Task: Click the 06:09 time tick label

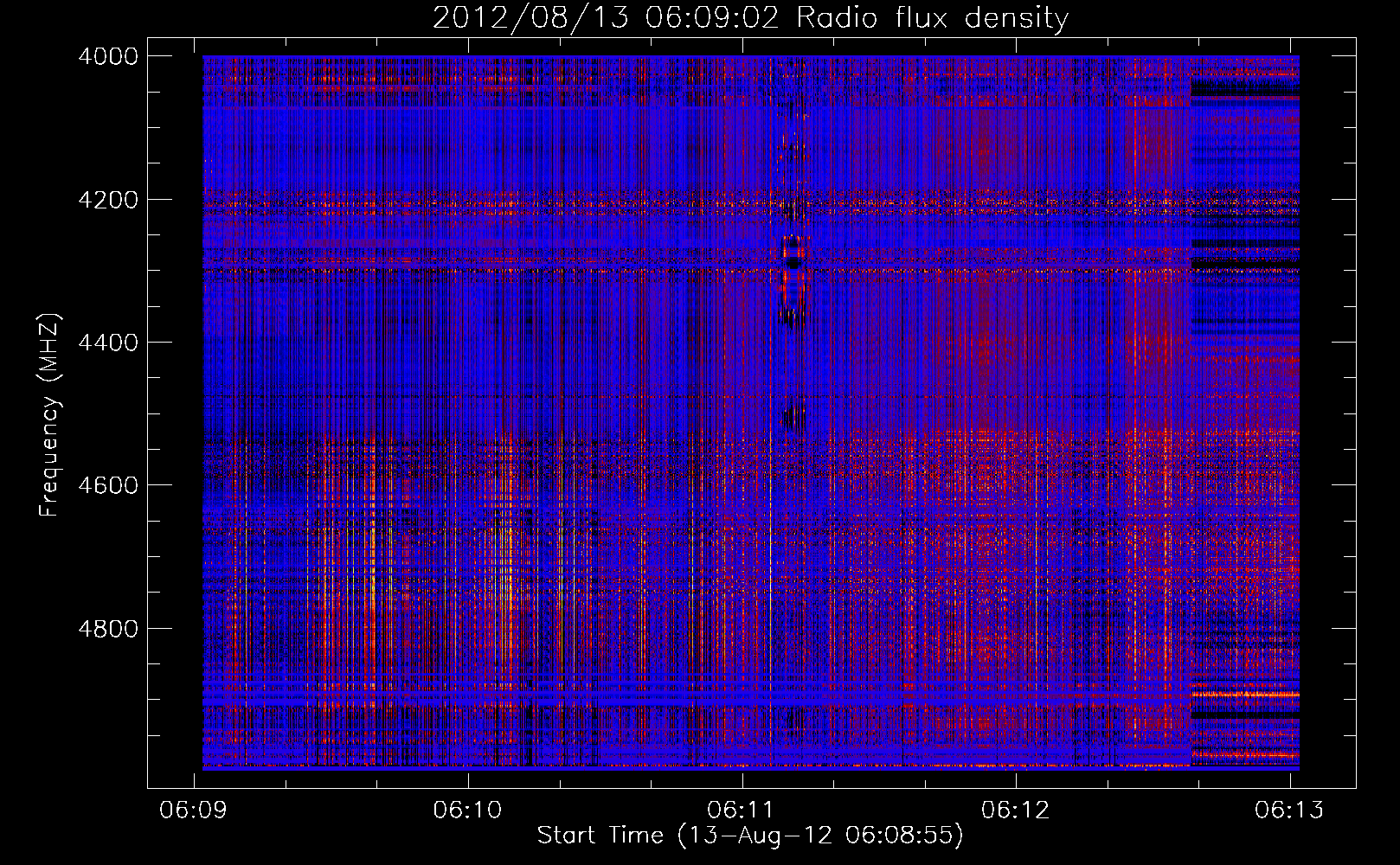Action: tap(194, 810)
